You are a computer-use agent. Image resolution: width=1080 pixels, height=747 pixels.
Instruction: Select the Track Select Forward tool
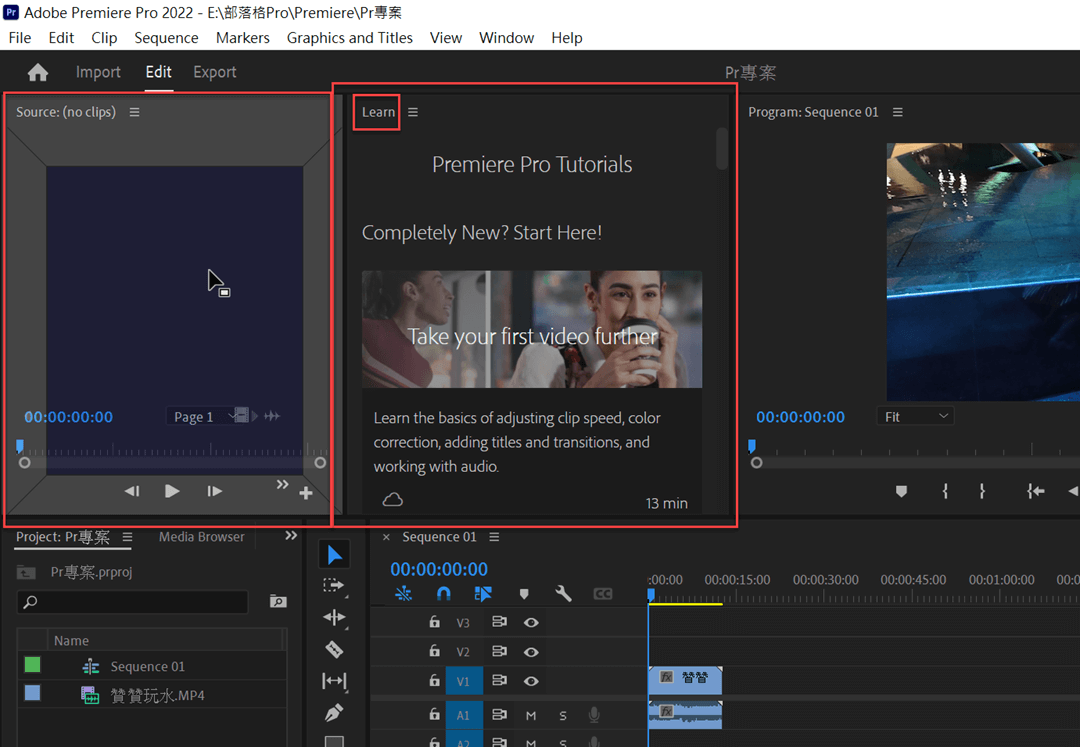(334, 586)
